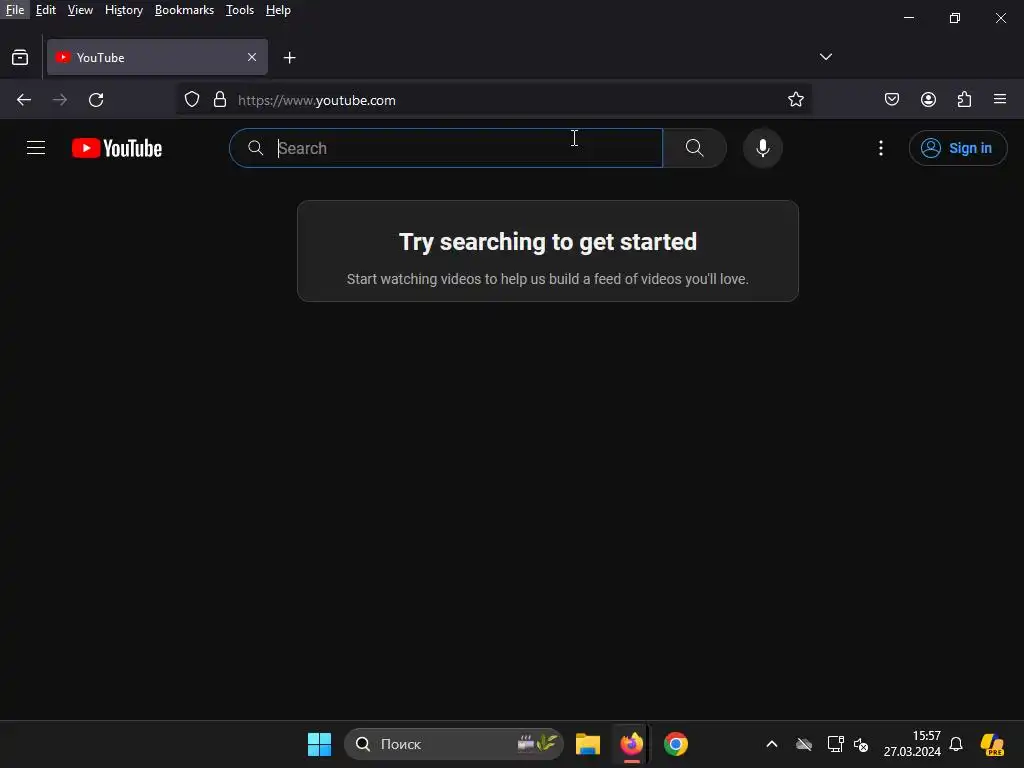1024x768 pixels.
Task: Click the youtube.com address bar URL
Action: point(317,101)
